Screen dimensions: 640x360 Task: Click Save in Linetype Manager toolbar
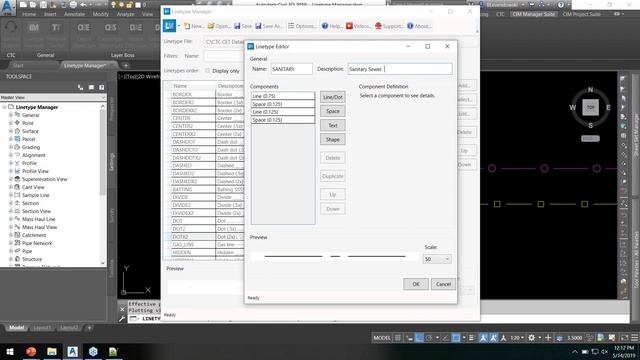click(x=243, y=26)
